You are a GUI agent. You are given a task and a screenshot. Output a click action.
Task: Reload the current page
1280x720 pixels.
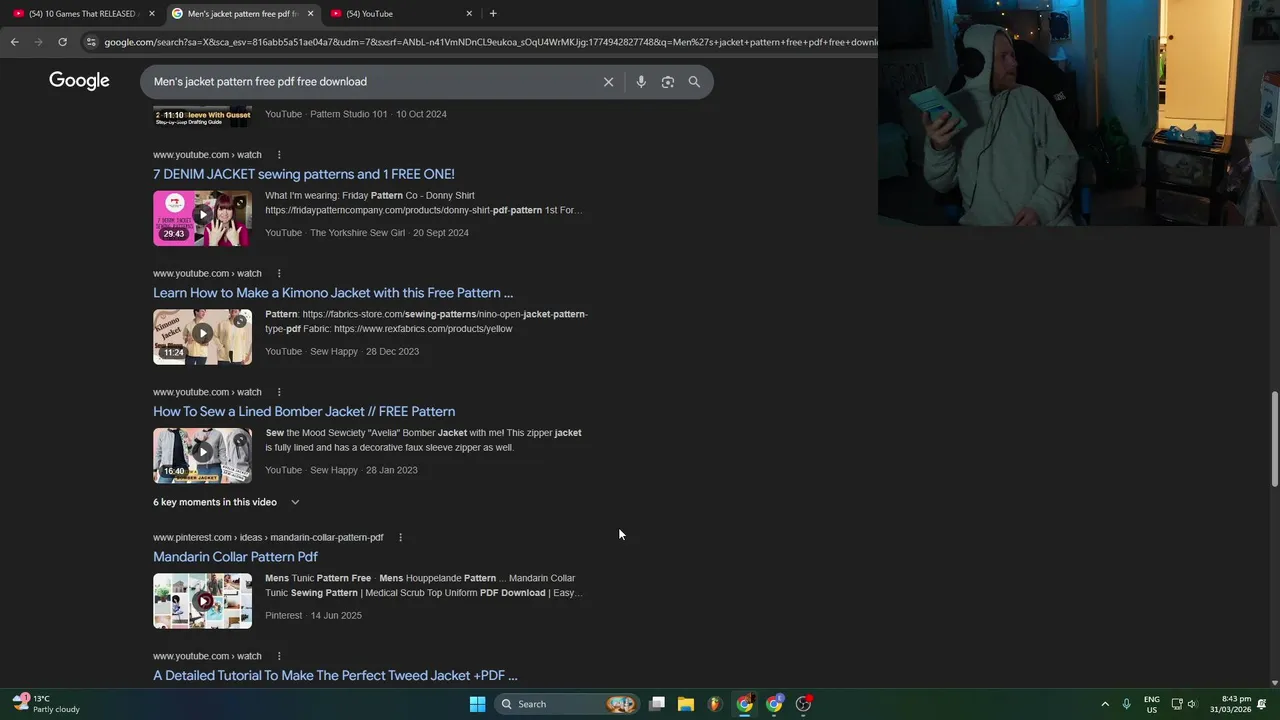pyautogui.click(x=62, y=42)
